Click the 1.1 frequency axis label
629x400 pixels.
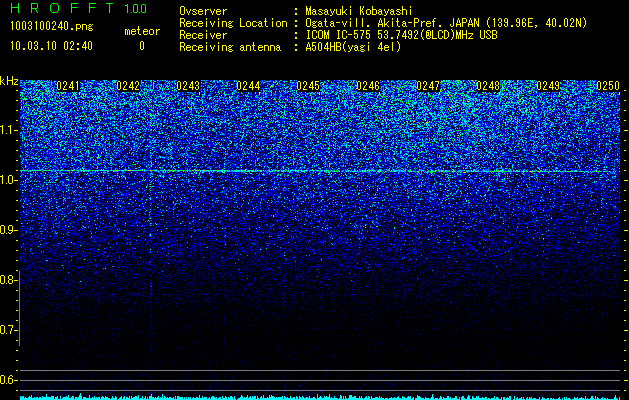[x=8, y=130]
